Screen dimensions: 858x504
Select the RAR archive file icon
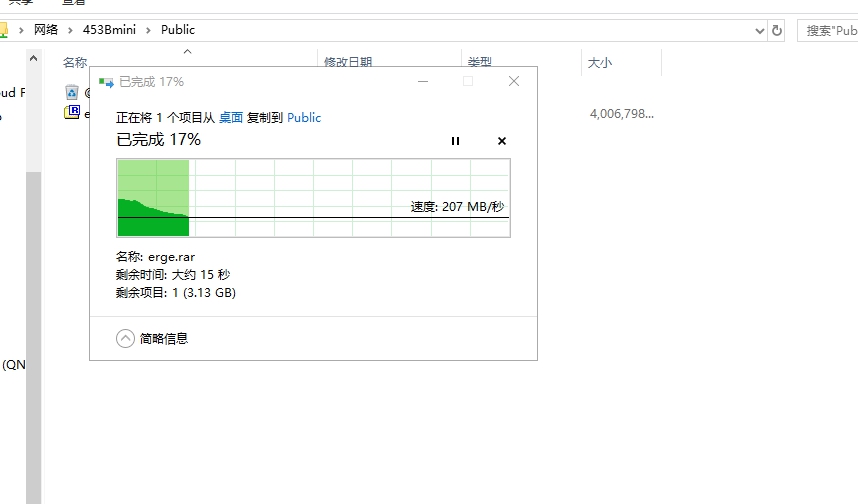click(x=72, y=113)
